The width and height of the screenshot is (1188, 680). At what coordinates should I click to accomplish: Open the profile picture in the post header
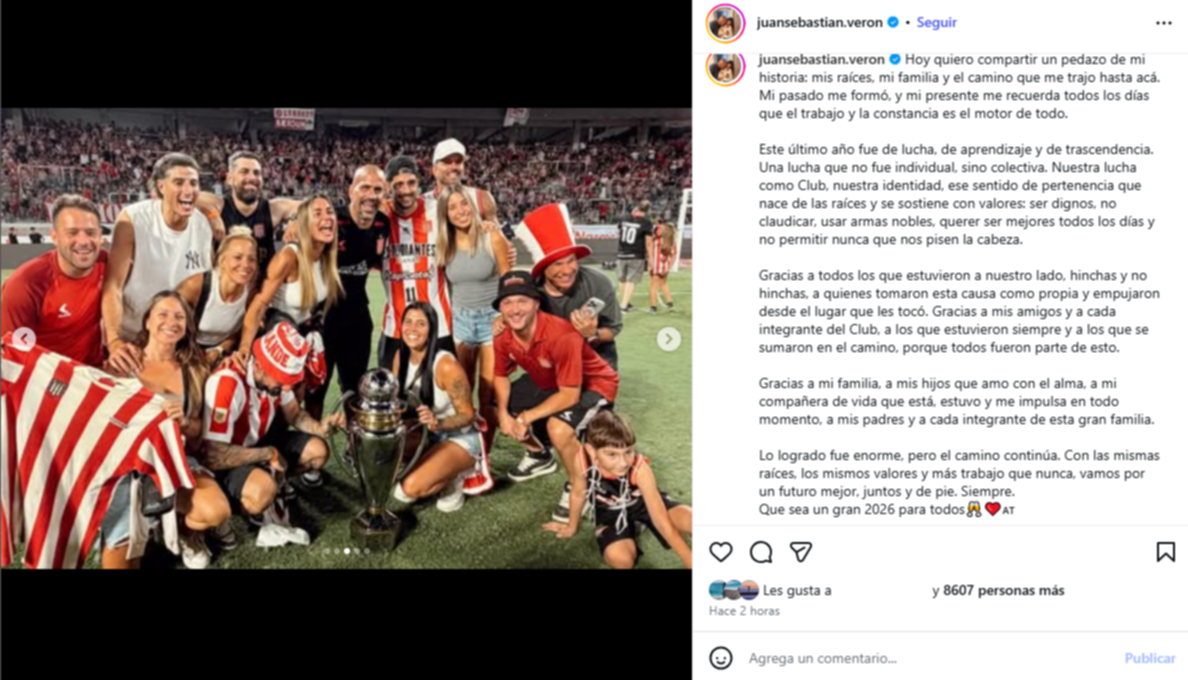[725, 23]
